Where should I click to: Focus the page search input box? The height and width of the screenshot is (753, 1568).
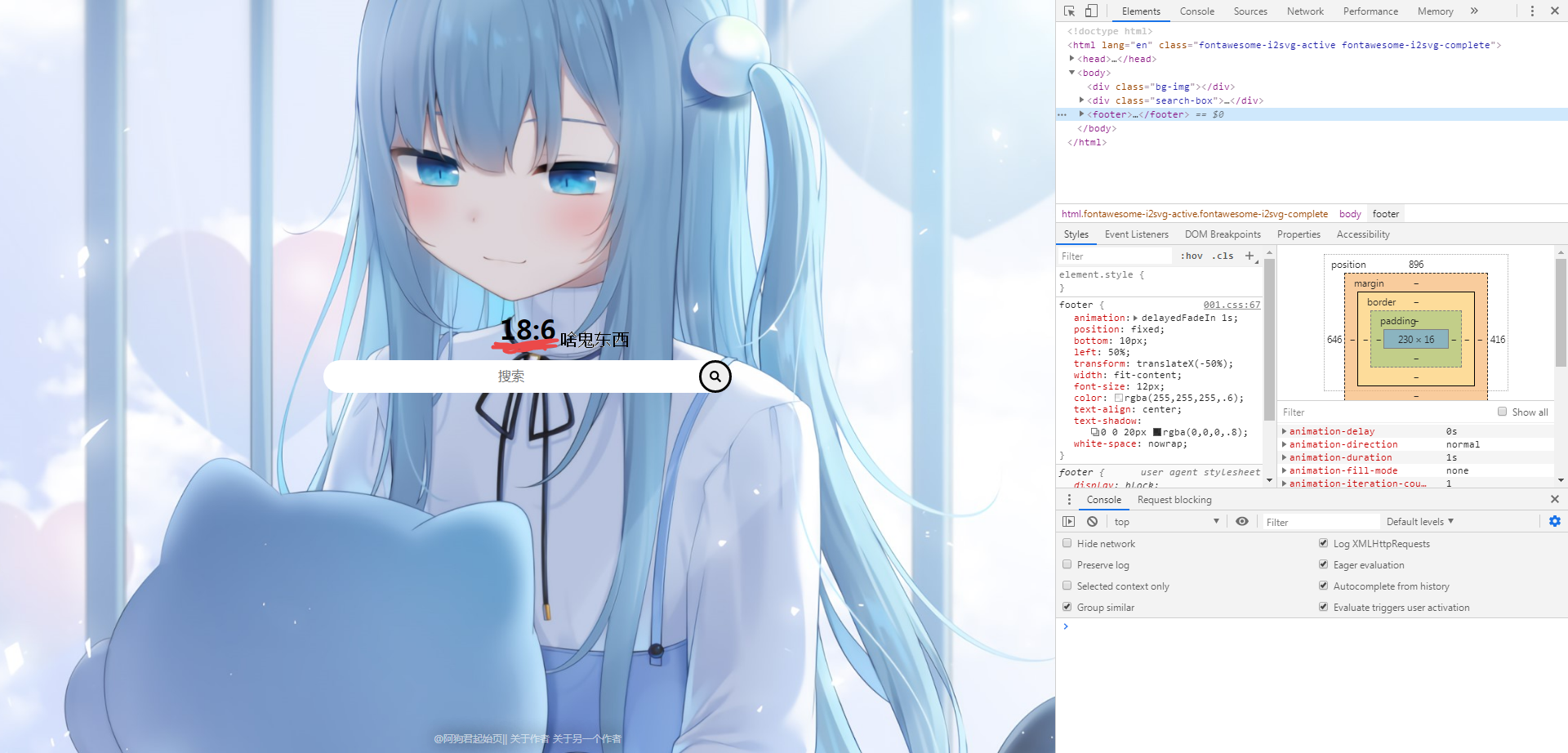tap(511, 376)
